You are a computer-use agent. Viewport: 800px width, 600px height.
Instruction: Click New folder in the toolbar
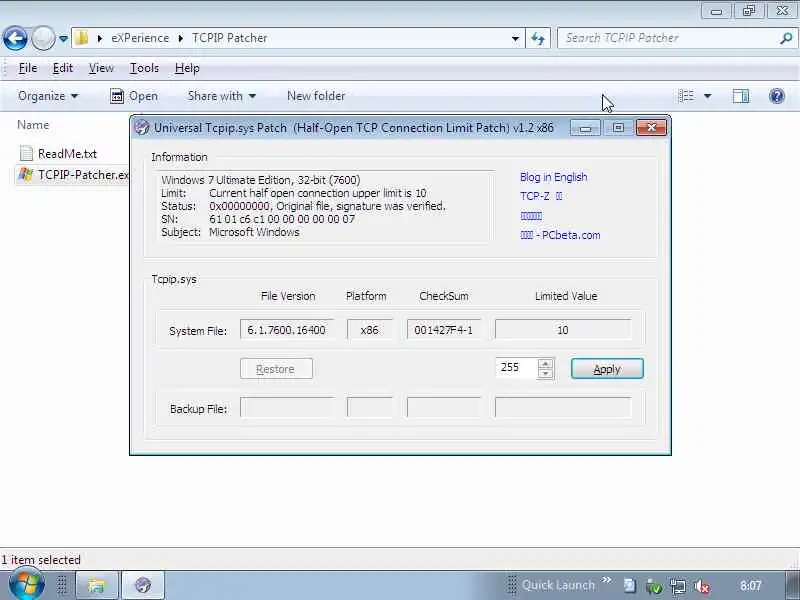[316, 96]
